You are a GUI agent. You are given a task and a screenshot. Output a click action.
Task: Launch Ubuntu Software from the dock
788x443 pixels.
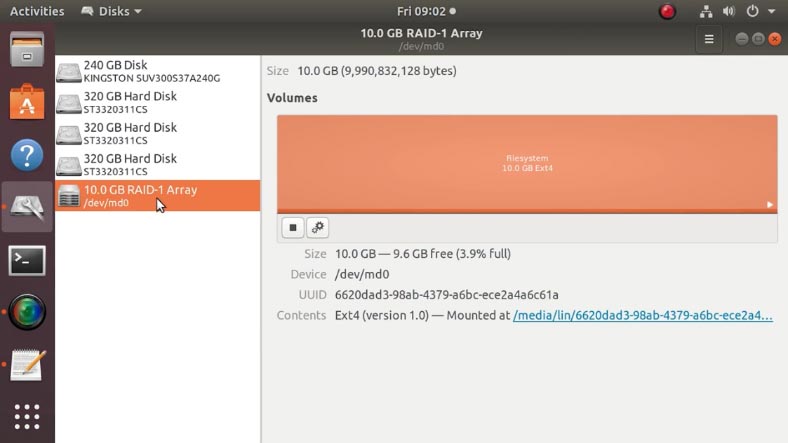click(x=27, y=103)
